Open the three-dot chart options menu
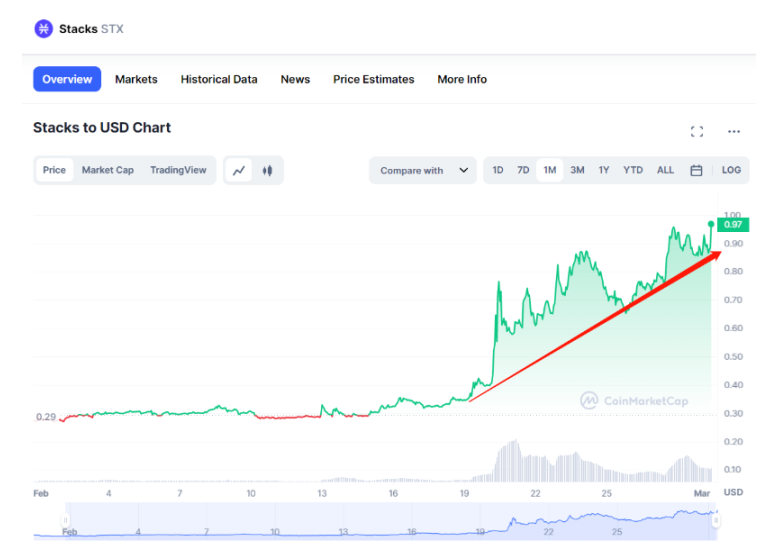This screenshot has height=557, width=769. [x=734, y=131]
